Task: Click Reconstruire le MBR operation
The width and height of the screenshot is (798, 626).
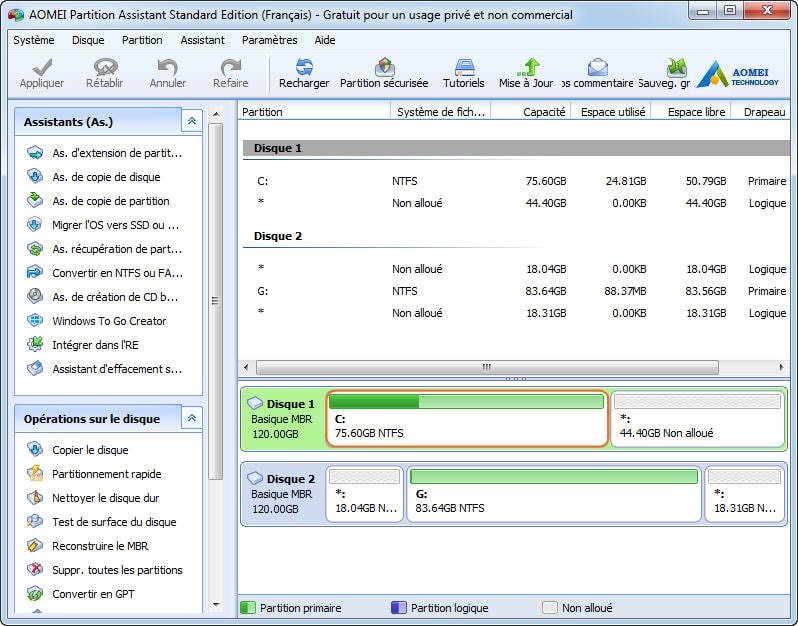Action: pyautogui.click(x=88, y=546)
